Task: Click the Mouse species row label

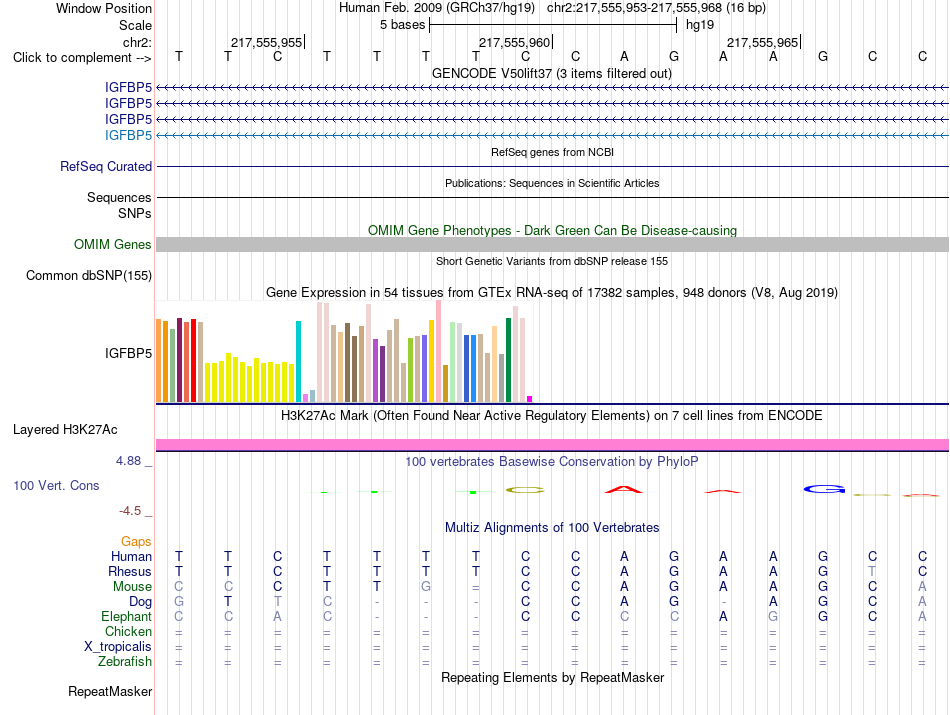Action: click(x=132, y=587)
